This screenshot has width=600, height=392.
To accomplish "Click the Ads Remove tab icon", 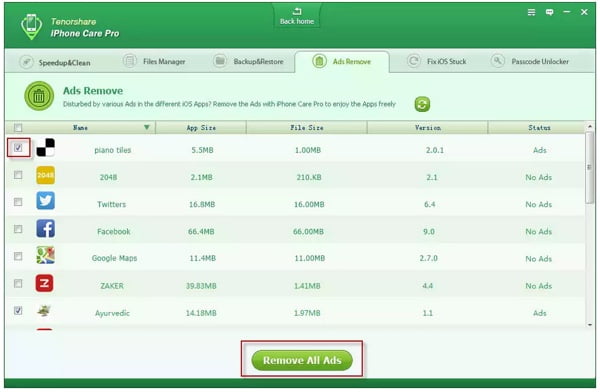I will (319, 61).
